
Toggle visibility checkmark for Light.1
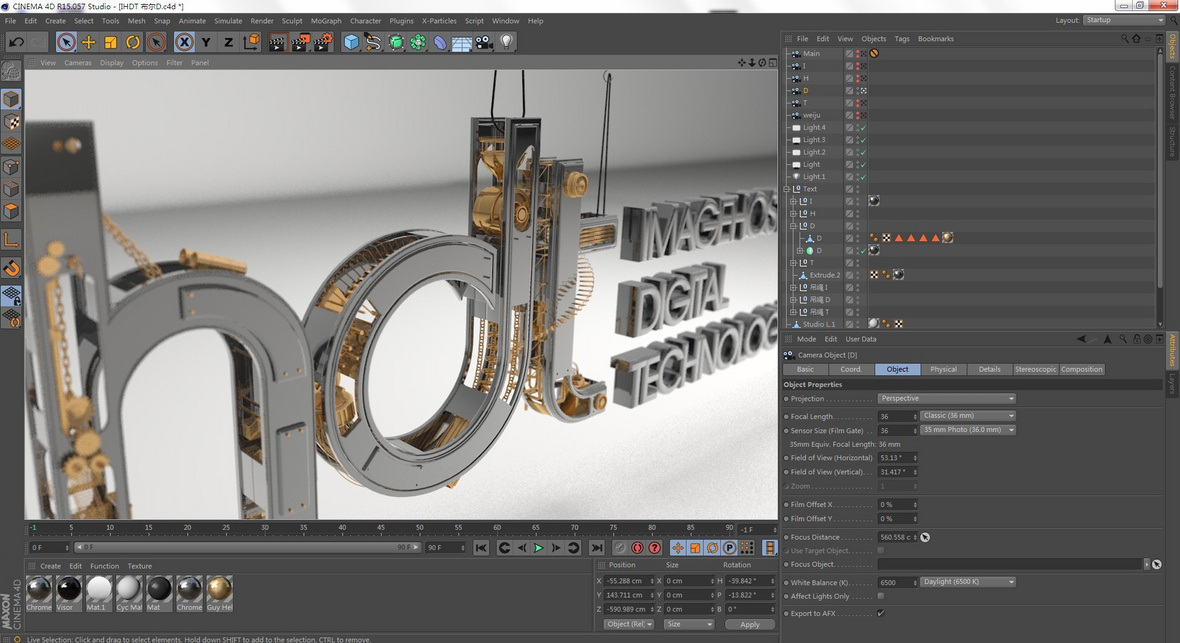pyautogui.click(x=862, y=176)
